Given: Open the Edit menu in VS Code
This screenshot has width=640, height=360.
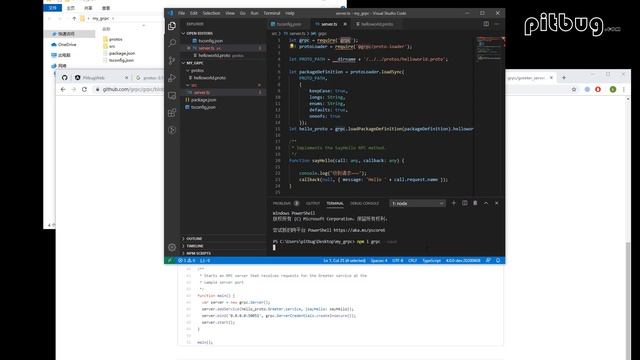Looking at the screenshot, I should tap(193, 13).
